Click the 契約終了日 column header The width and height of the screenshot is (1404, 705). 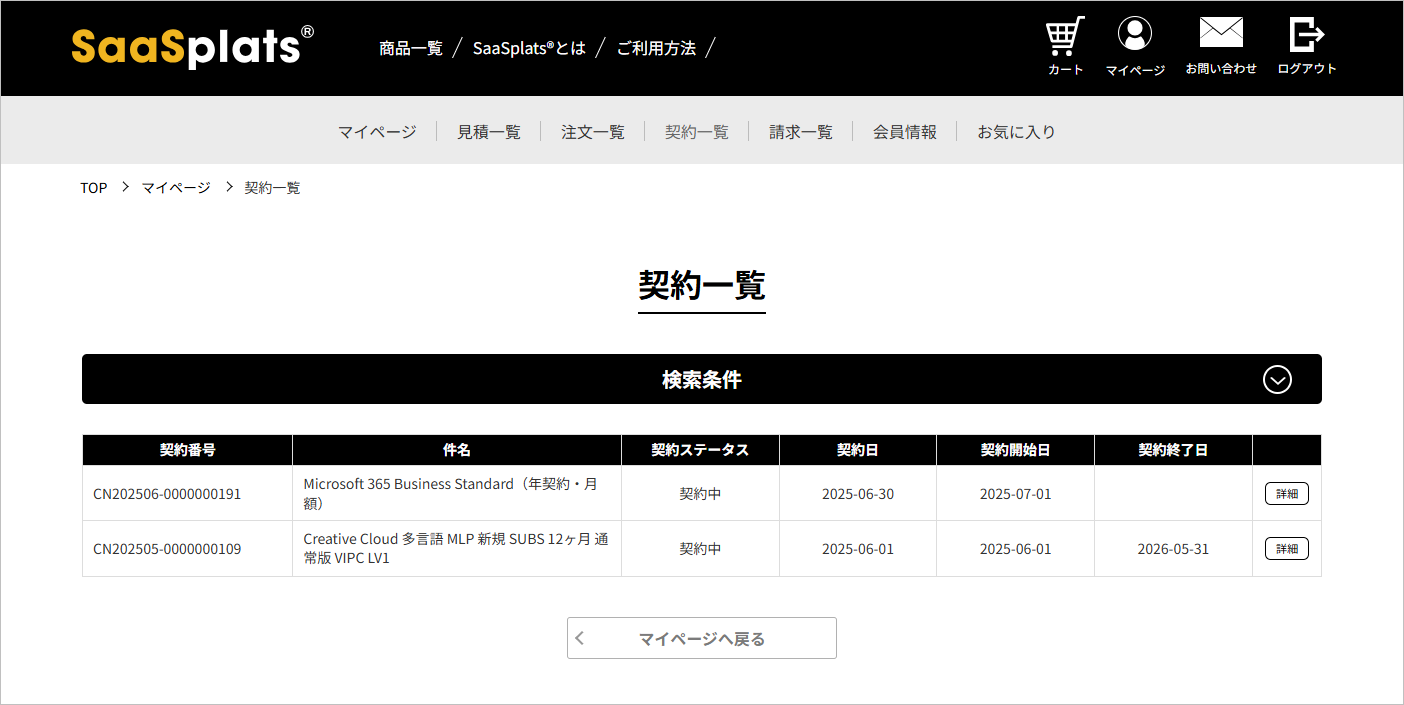(1173, 450)
